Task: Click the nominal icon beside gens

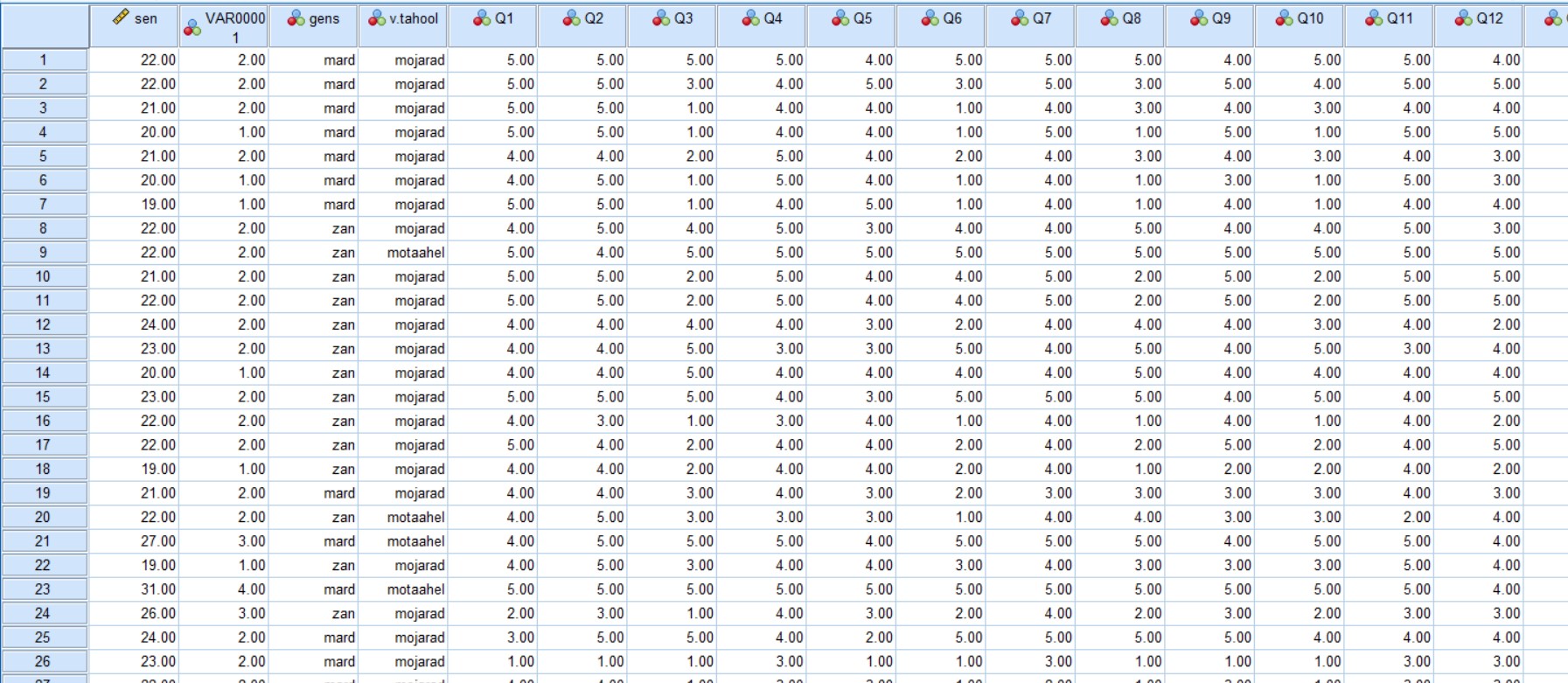Action: 296,17
